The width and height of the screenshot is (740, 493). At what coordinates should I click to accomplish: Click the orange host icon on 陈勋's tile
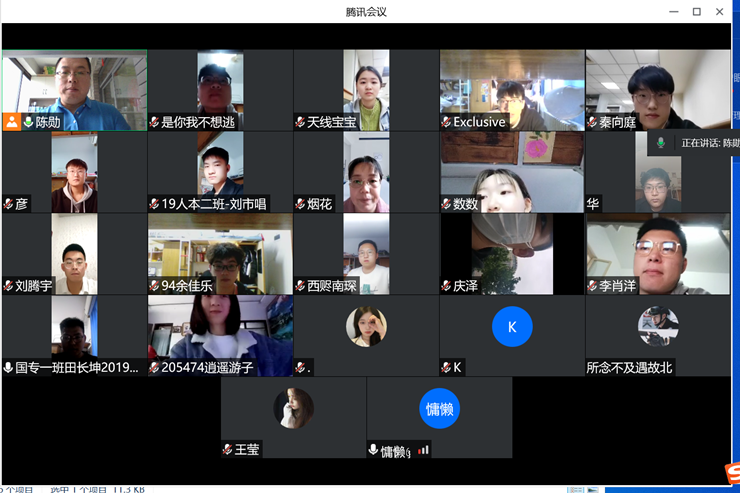click(12, 122)
